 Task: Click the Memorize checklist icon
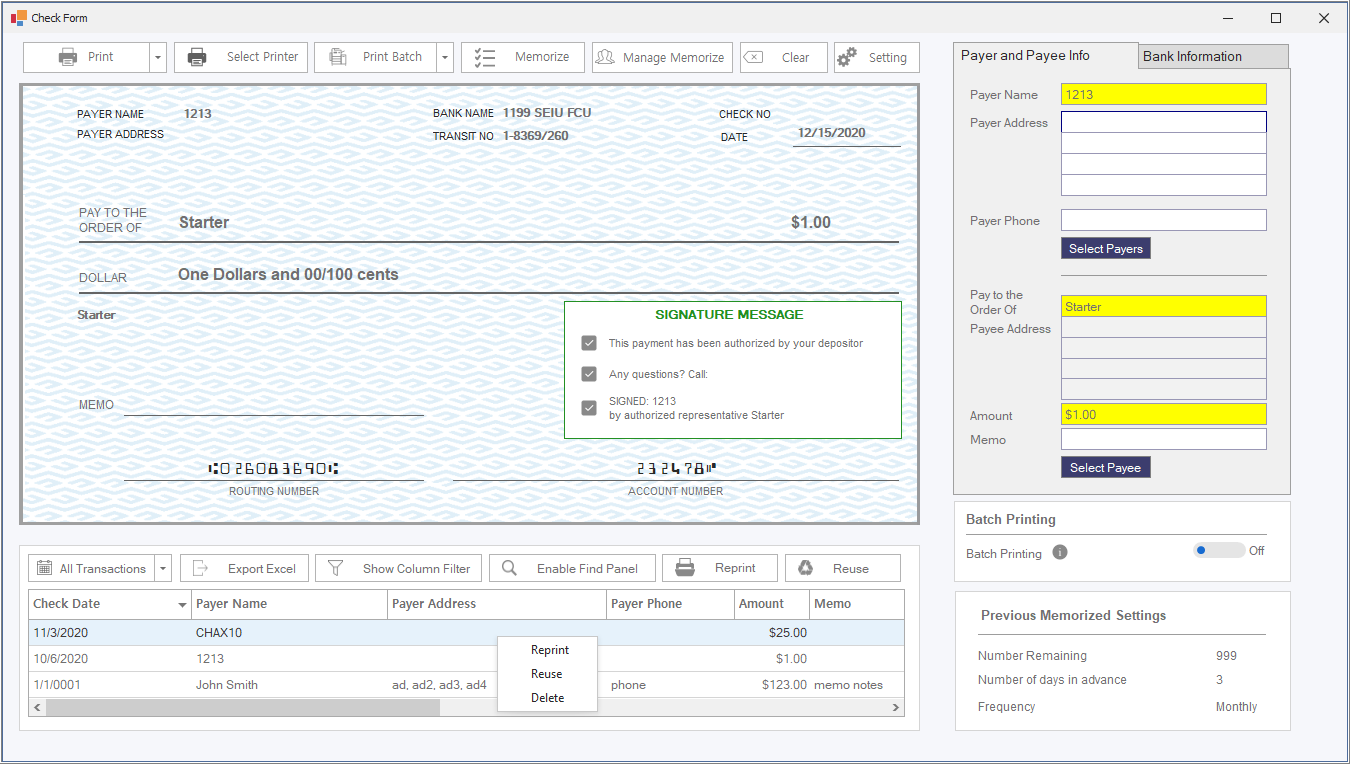click(485, 57)
